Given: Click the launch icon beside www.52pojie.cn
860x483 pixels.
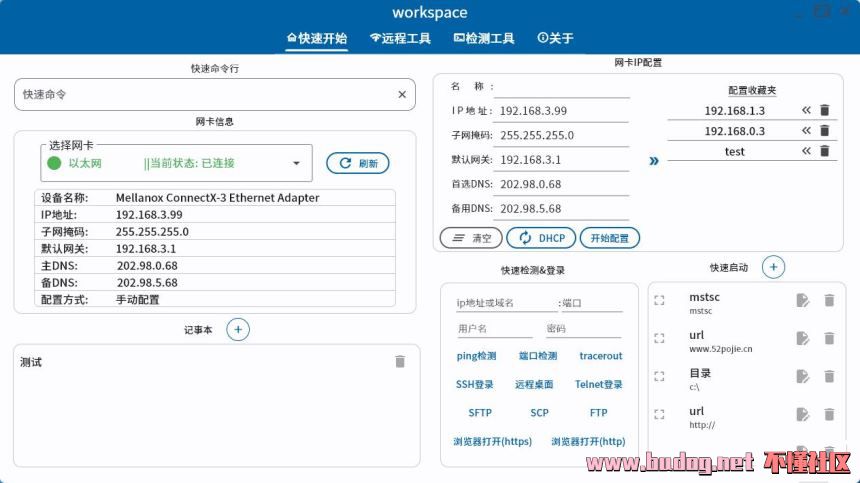Looking at the screenshot, I should click(x=659, y=338).
